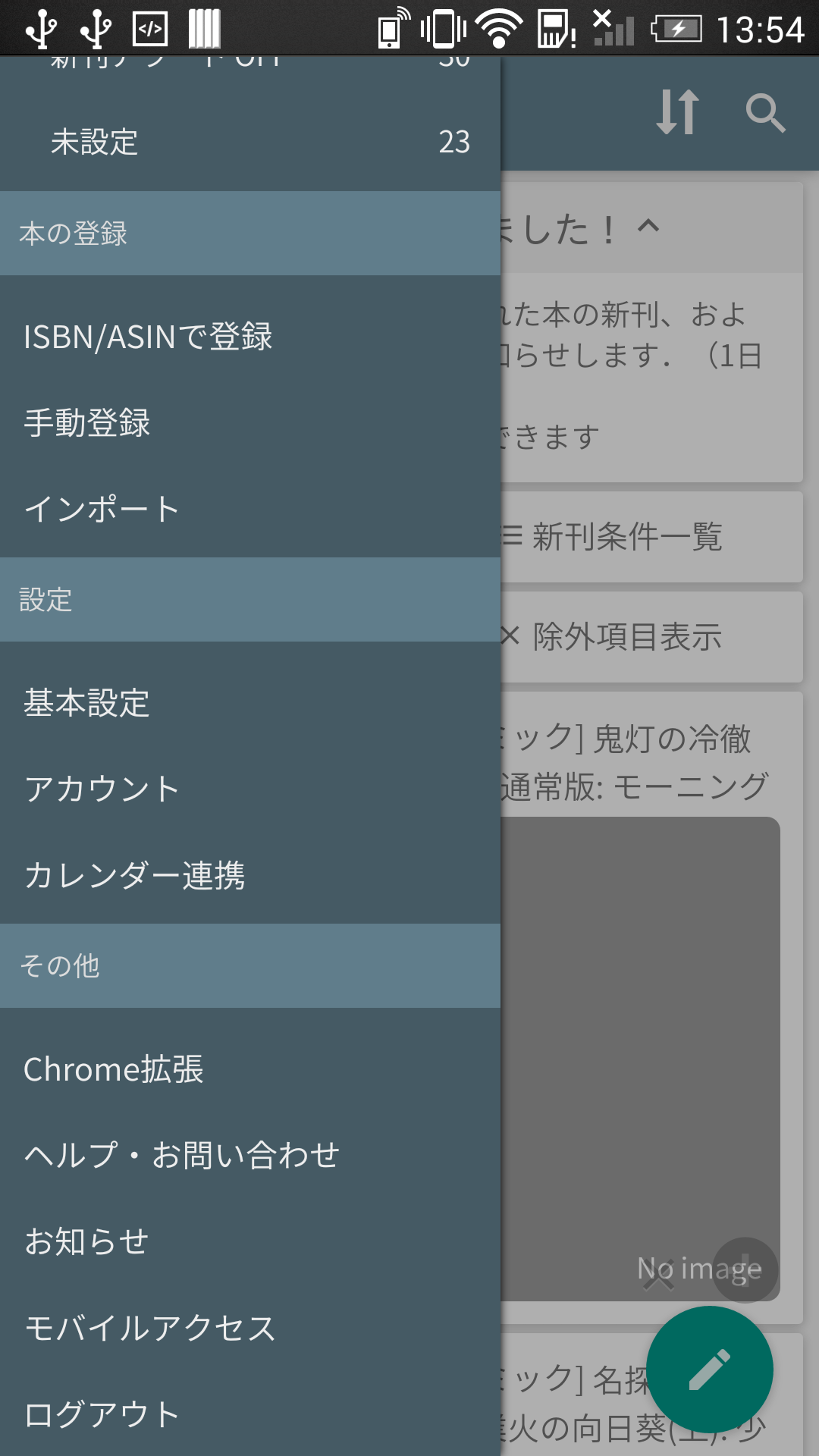Tap the vibrate mode status icon
This screenshot has width=819, height=1456.
pyautogui.click(x=444, y=30)
